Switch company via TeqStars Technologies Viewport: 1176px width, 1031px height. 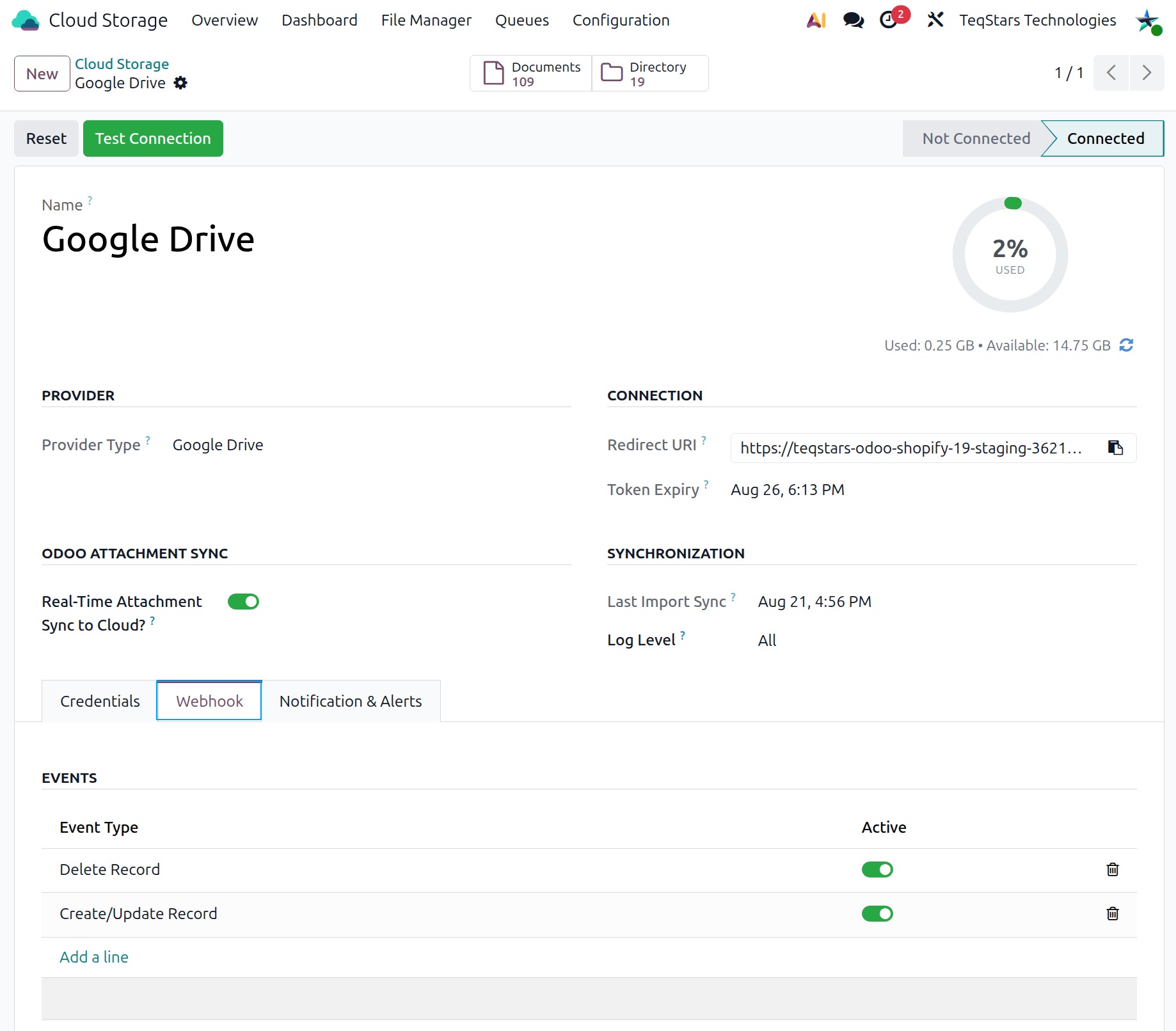pyautogui.click(x=1038, y=20)
